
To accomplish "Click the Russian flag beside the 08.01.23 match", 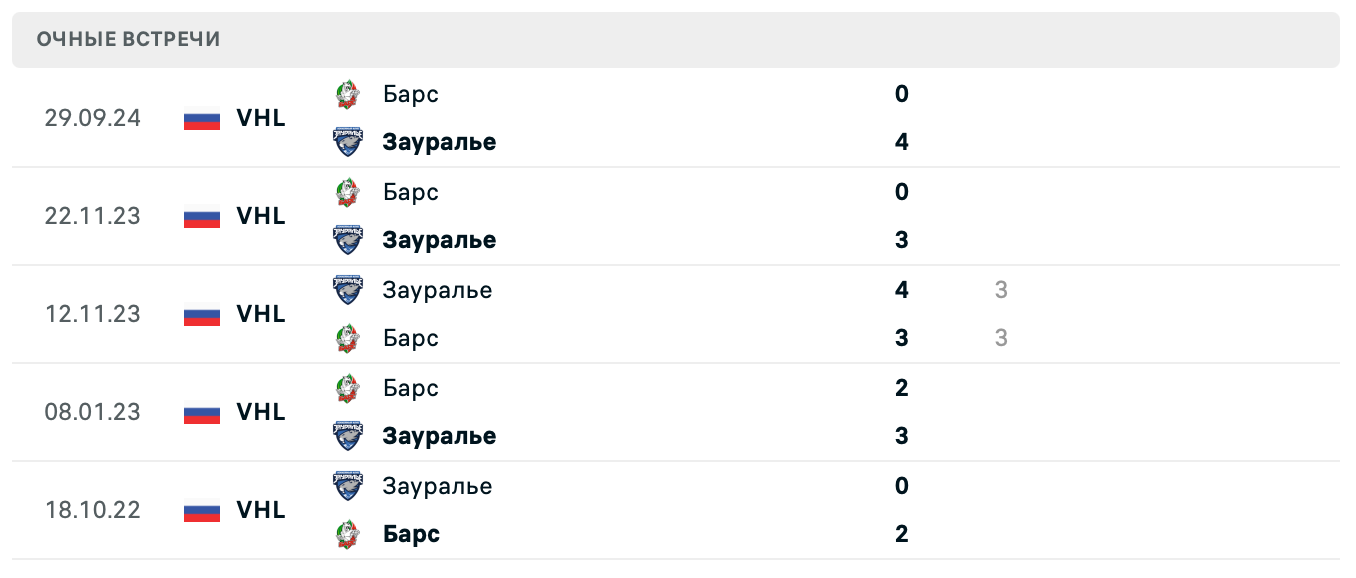I will (x=202, y=412).
